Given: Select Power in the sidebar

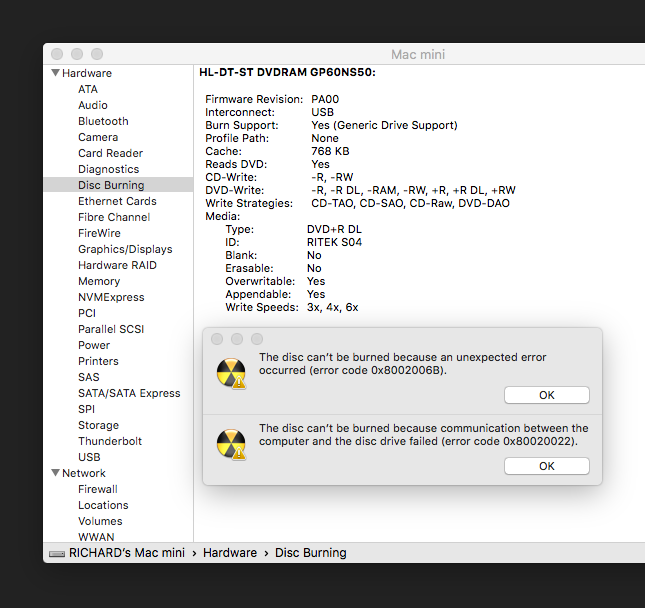Looking at the screenshot, I should click(x=94, y=346).
